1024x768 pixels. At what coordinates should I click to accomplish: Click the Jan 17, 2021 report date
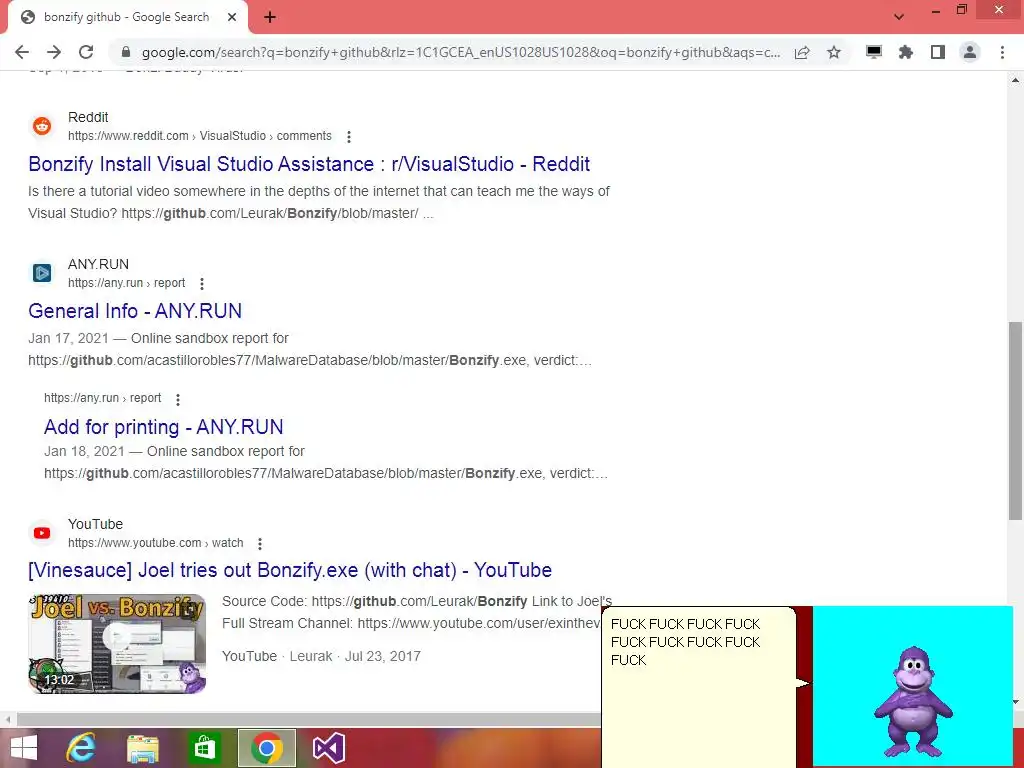(69, 338)
